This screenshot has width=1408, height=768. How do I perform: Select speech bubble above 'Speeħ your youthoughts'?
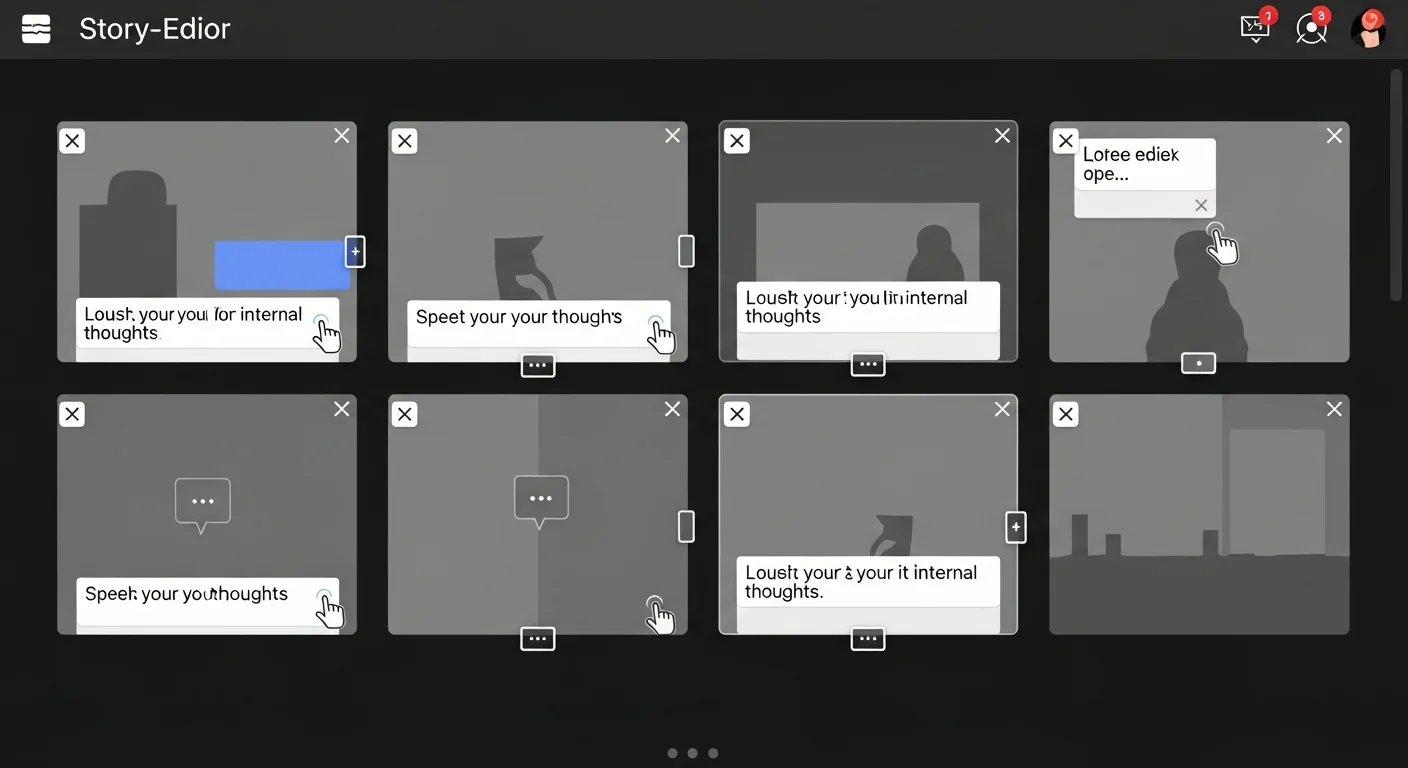203,504
